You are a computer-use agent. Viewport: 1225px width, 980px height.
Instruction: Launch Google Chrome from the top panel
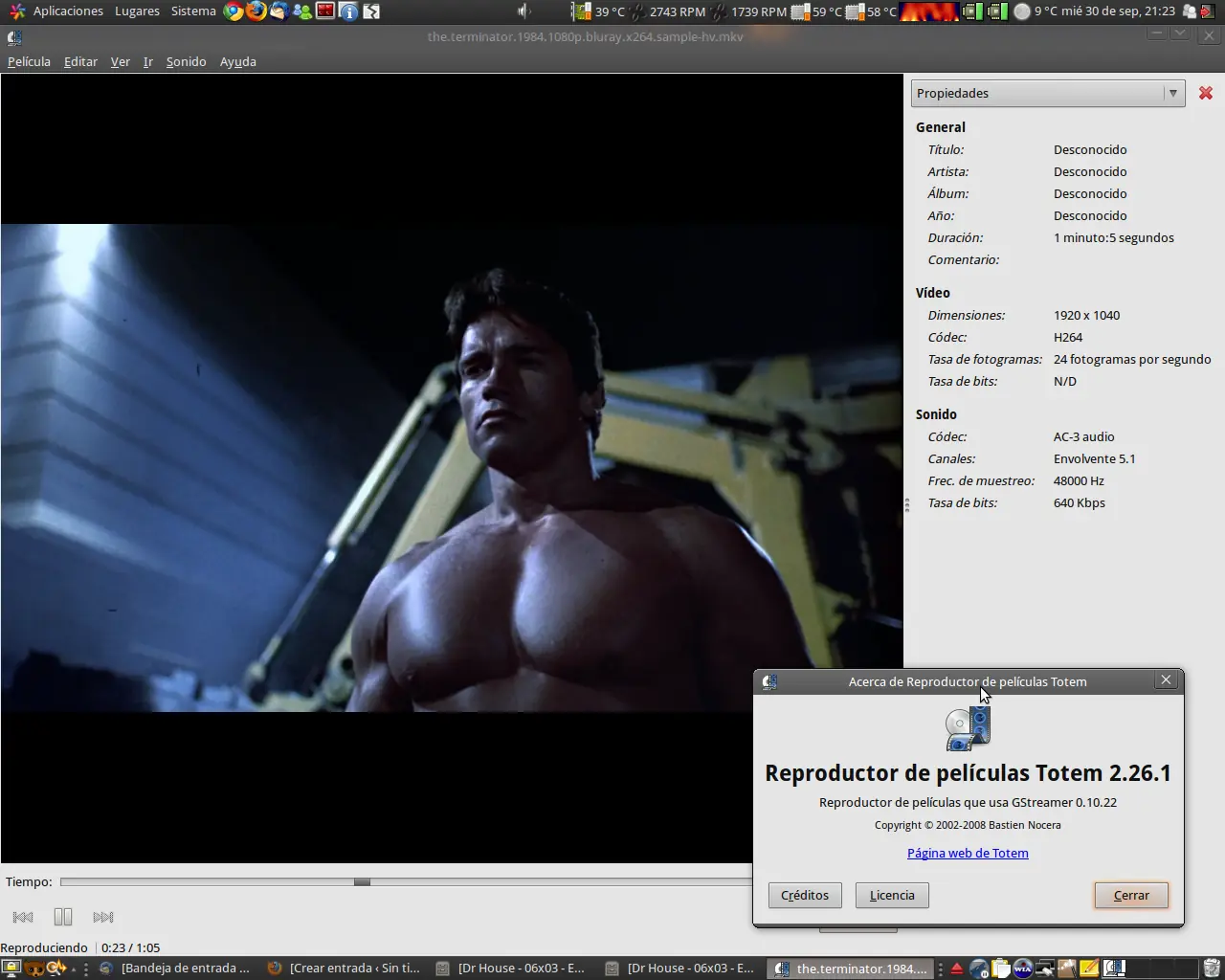[234, 11]
